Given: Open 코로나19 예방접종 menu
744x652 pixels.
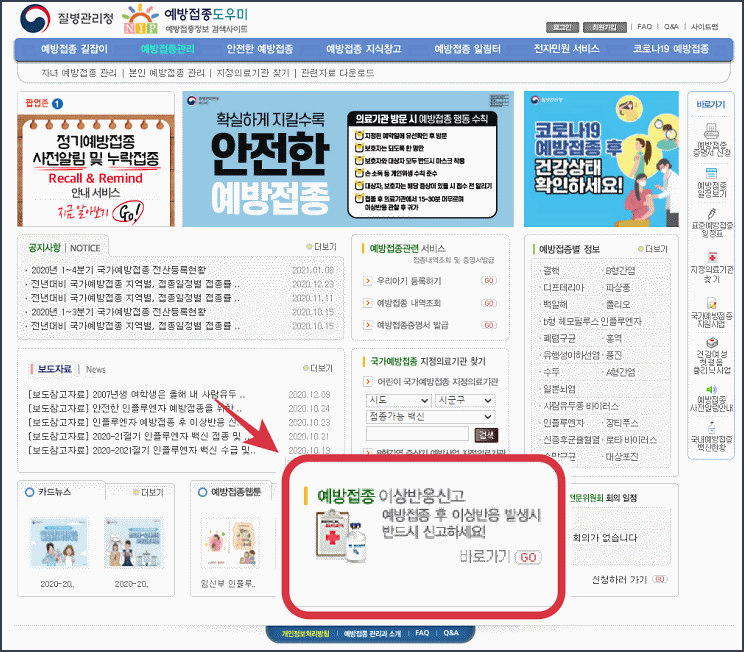Looking at the screenshot, I should coord(670,49).
